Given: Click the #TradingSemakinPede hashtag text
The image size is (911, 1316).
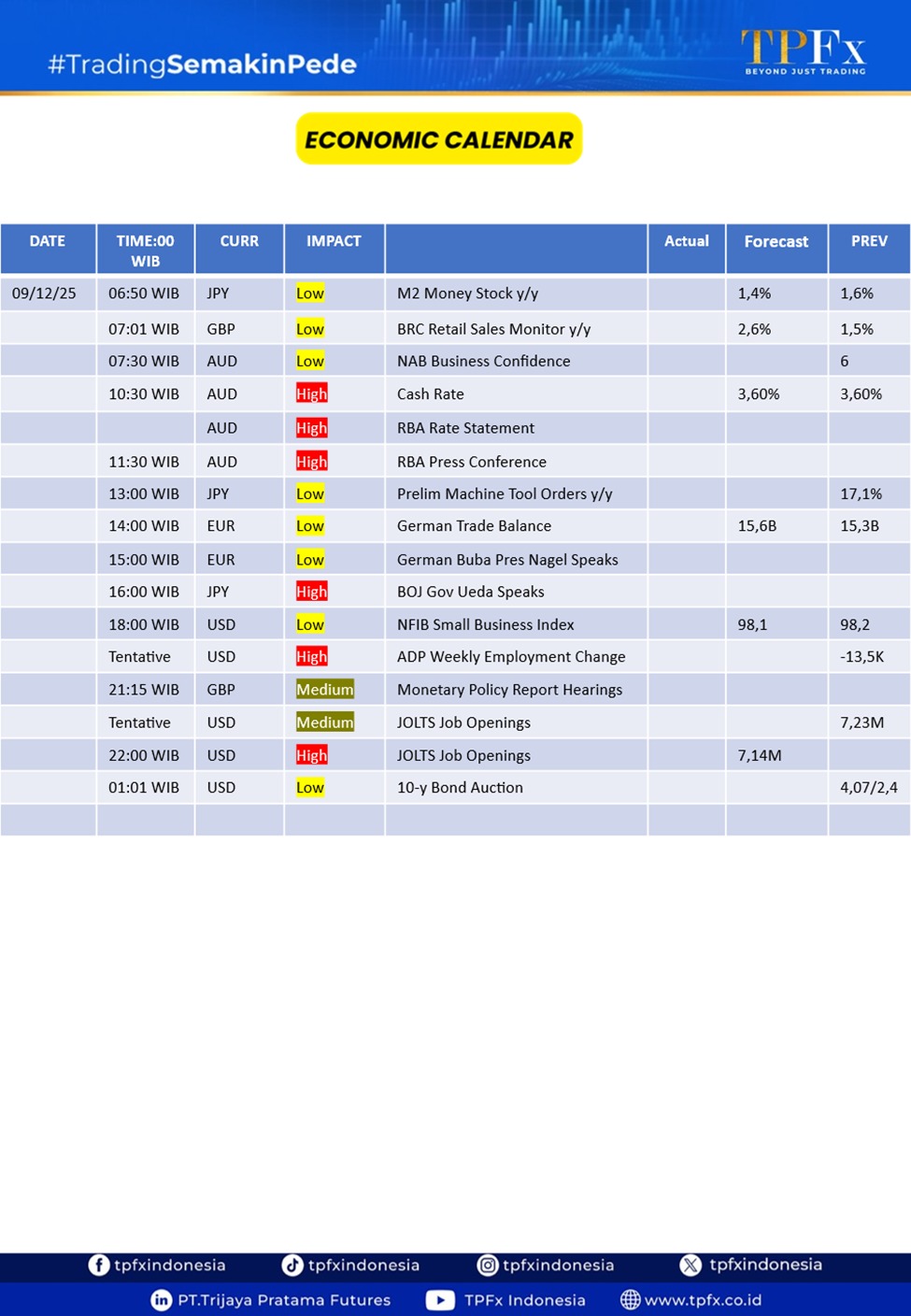Looking at the screenshot, I should click(202, 64).
